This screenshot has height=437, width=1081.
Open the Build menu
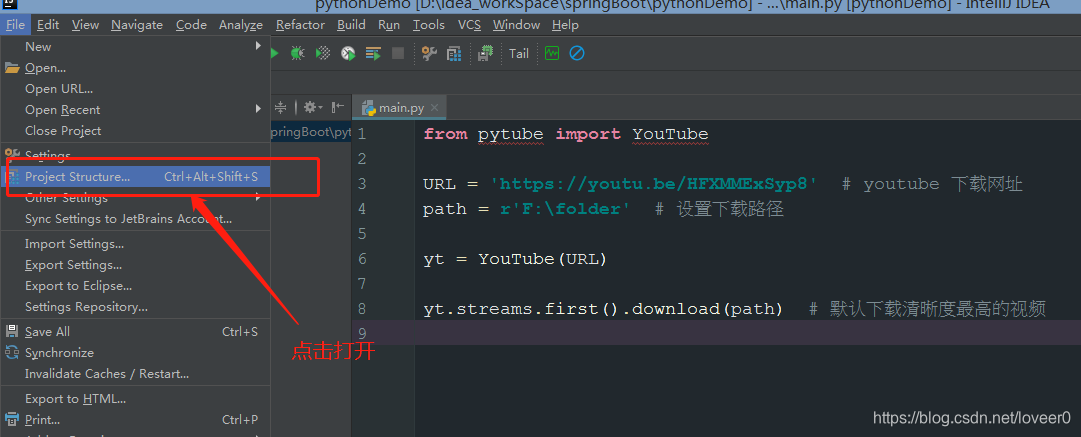pos(351,25)
